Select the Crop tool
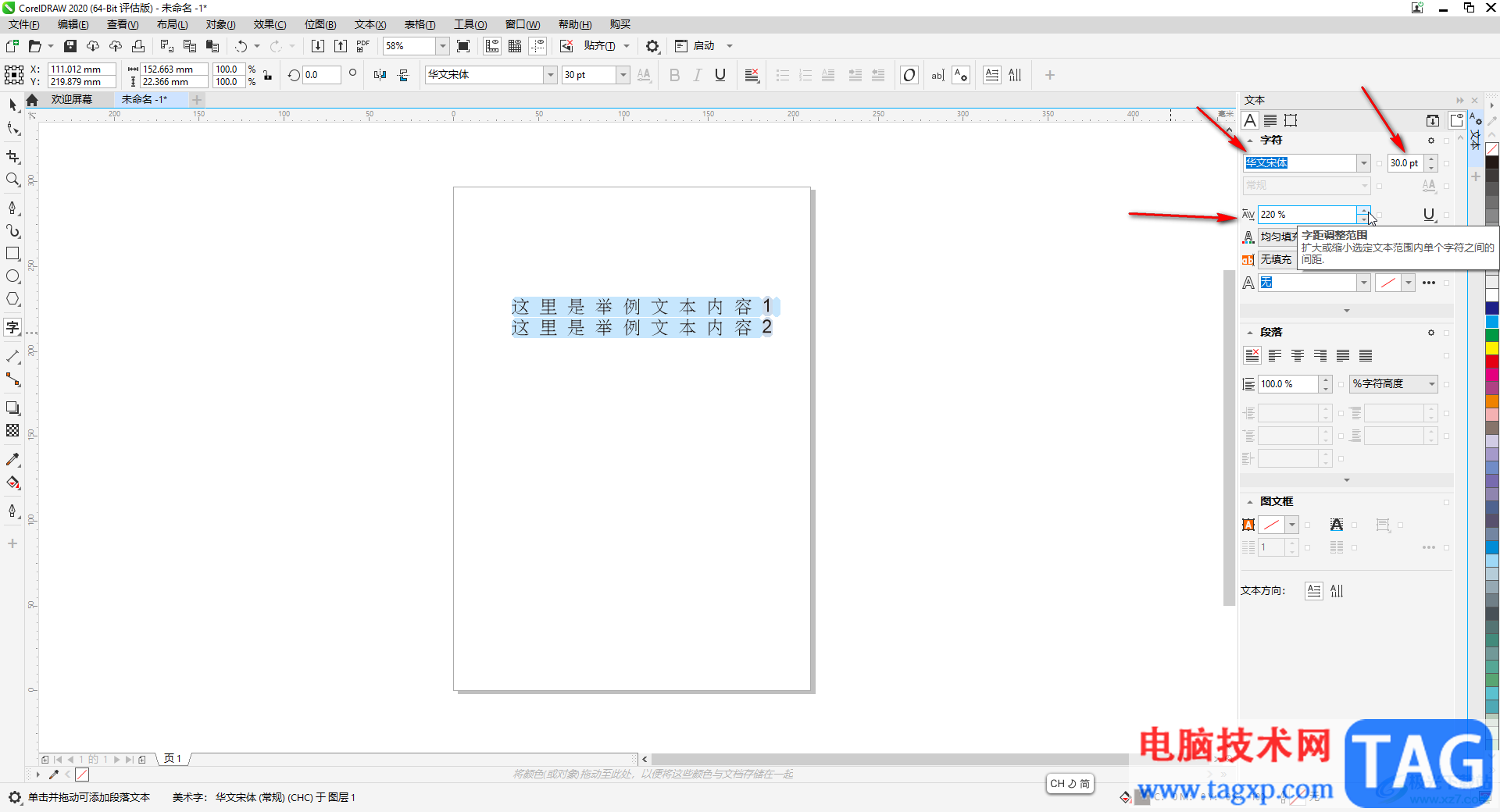Screen dimensions: 1500x812 click(x=12, y=157)
